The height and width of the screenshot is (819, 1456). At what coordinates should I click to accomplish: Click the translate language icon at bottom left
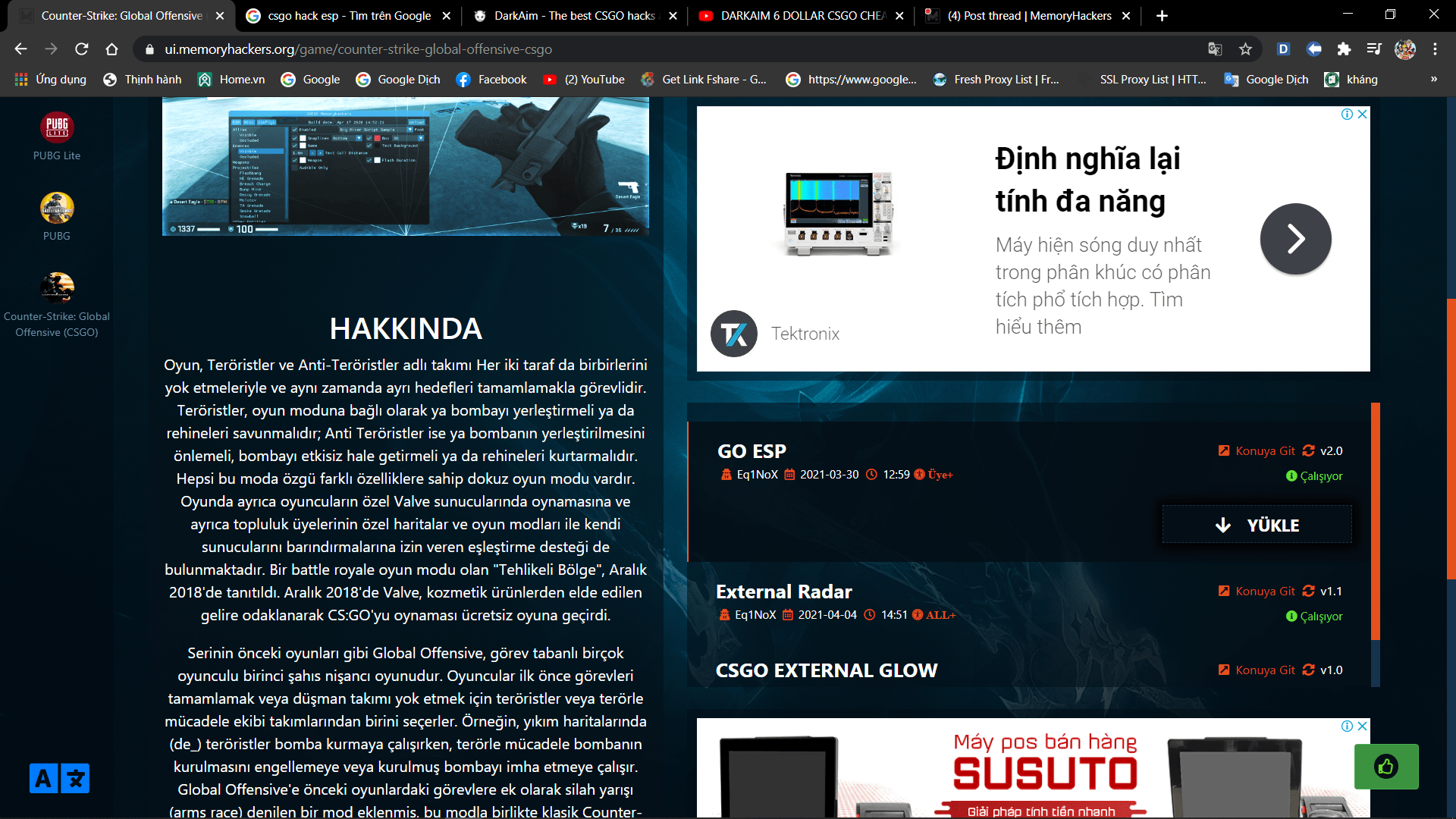[x=59, y=778]
